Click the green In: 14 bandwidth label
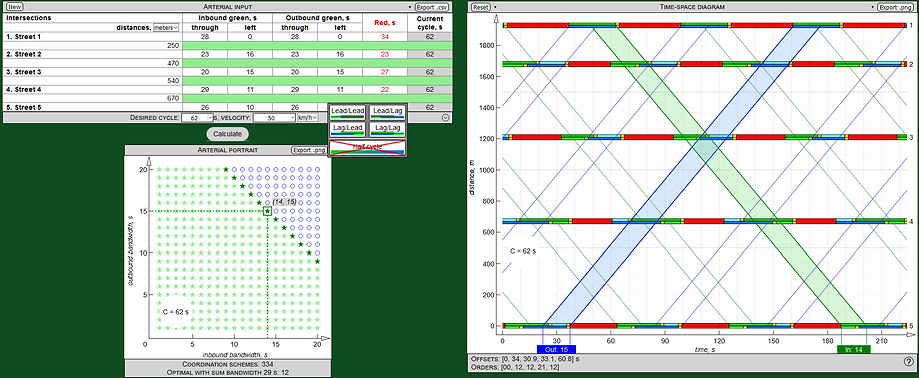This screenshot has width=919, height=378. coord(853,349)
